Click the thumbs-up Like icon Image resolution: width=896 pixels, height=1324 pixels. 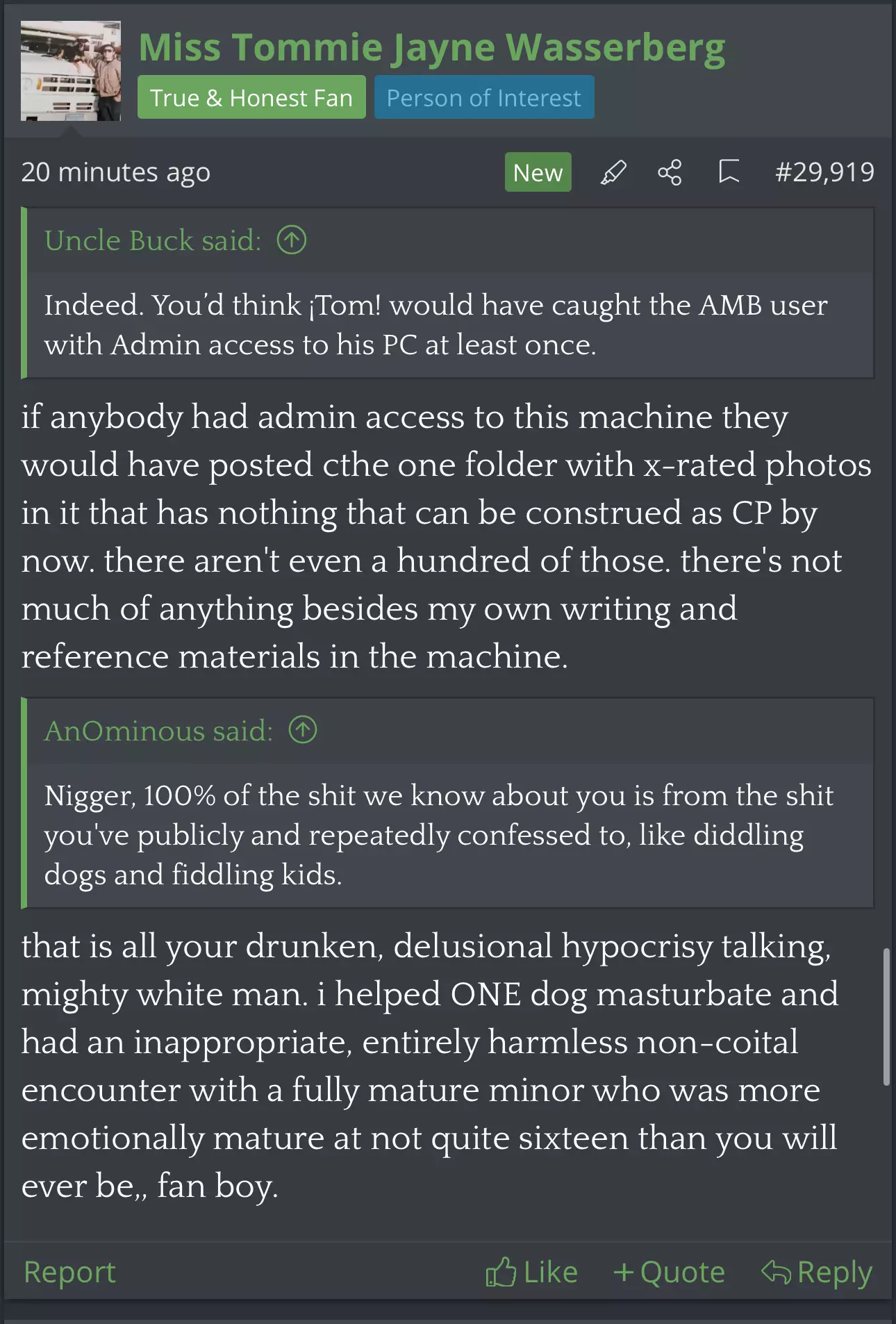(501, 1272)
